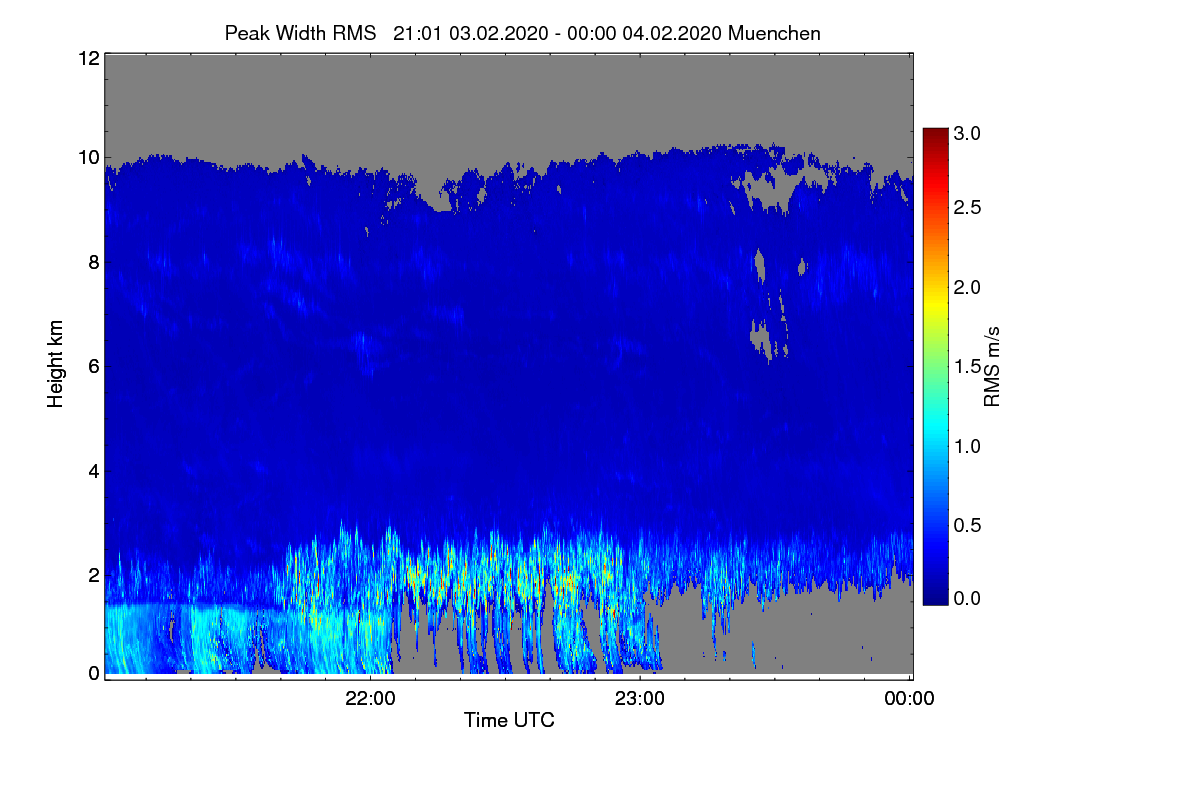Click the height axis label '6'
The image size is (1200, 800).
click(x=94, y=366)
